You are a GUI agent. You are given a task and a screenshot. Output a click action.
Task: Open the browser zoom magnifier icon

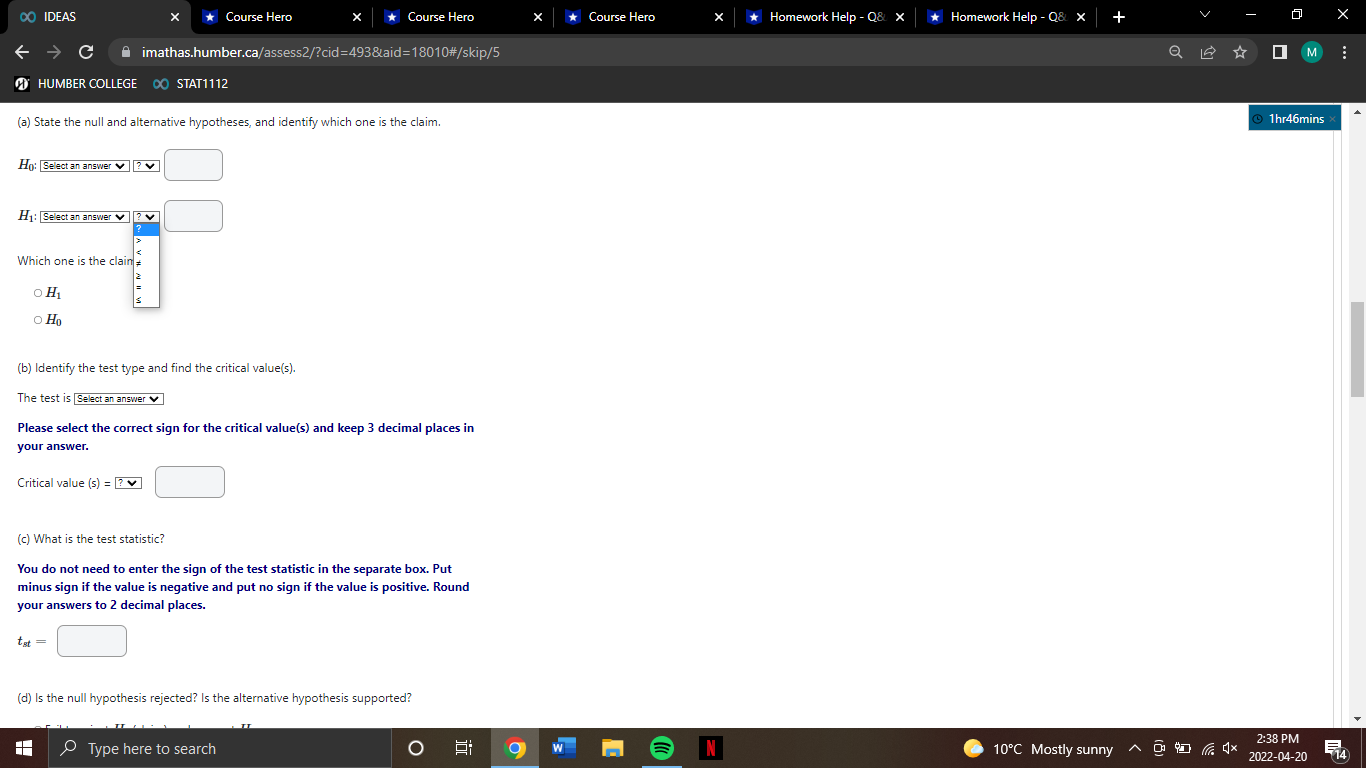tap(1176, 52)
